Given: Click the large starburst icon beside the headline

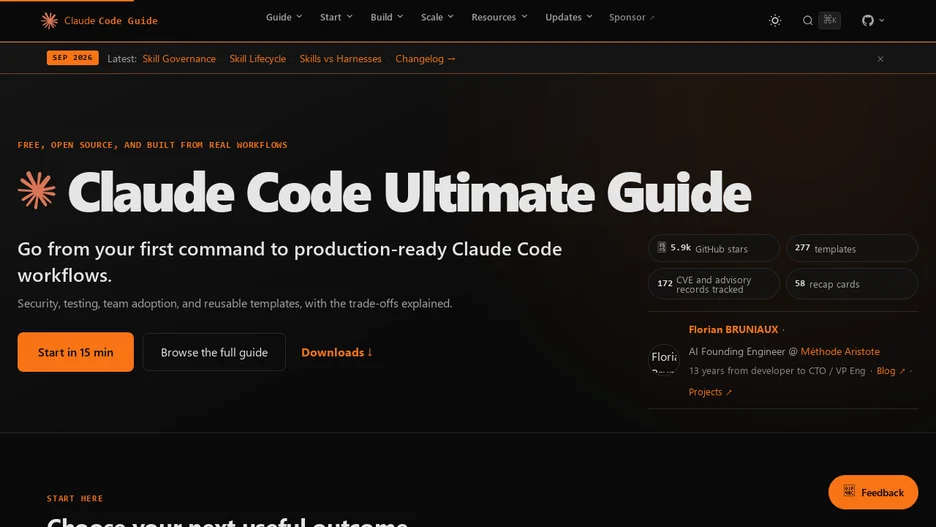Looking at the screenshot, I should click(x=36, y=190).
